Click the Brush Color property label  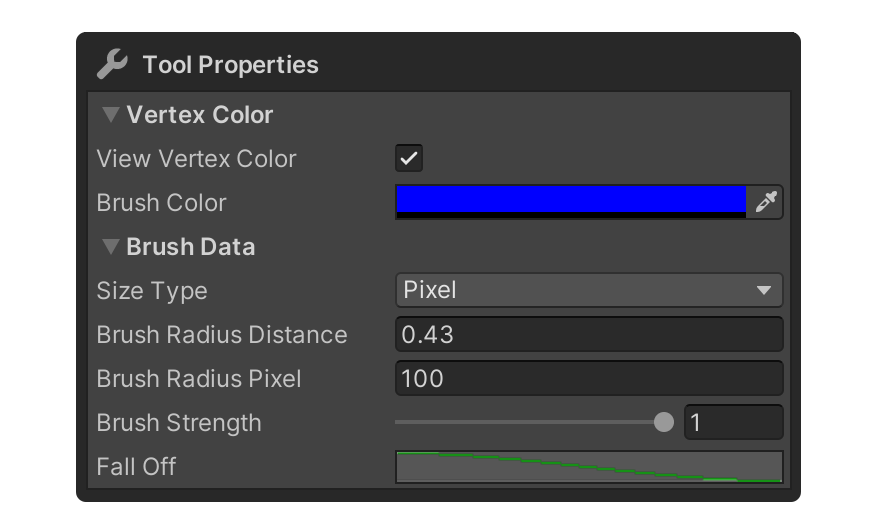161,203
